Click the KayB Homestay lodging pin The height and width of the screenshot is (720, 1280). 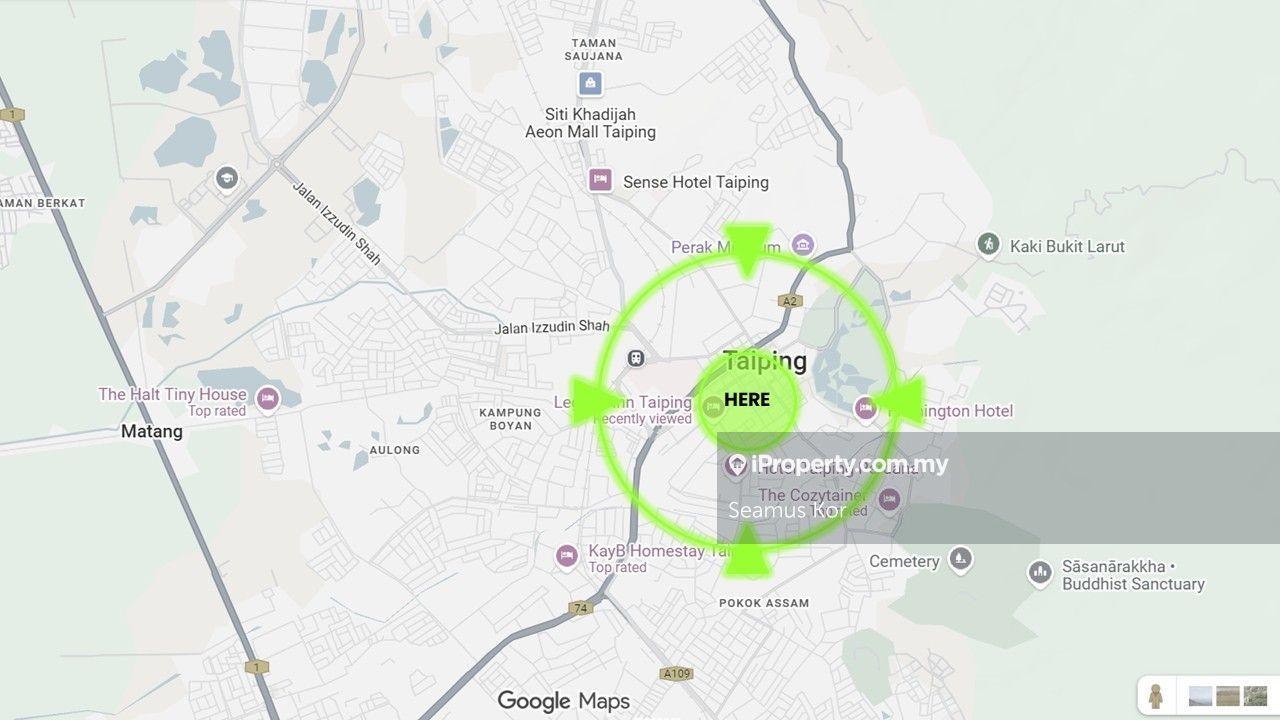[567, 556]
